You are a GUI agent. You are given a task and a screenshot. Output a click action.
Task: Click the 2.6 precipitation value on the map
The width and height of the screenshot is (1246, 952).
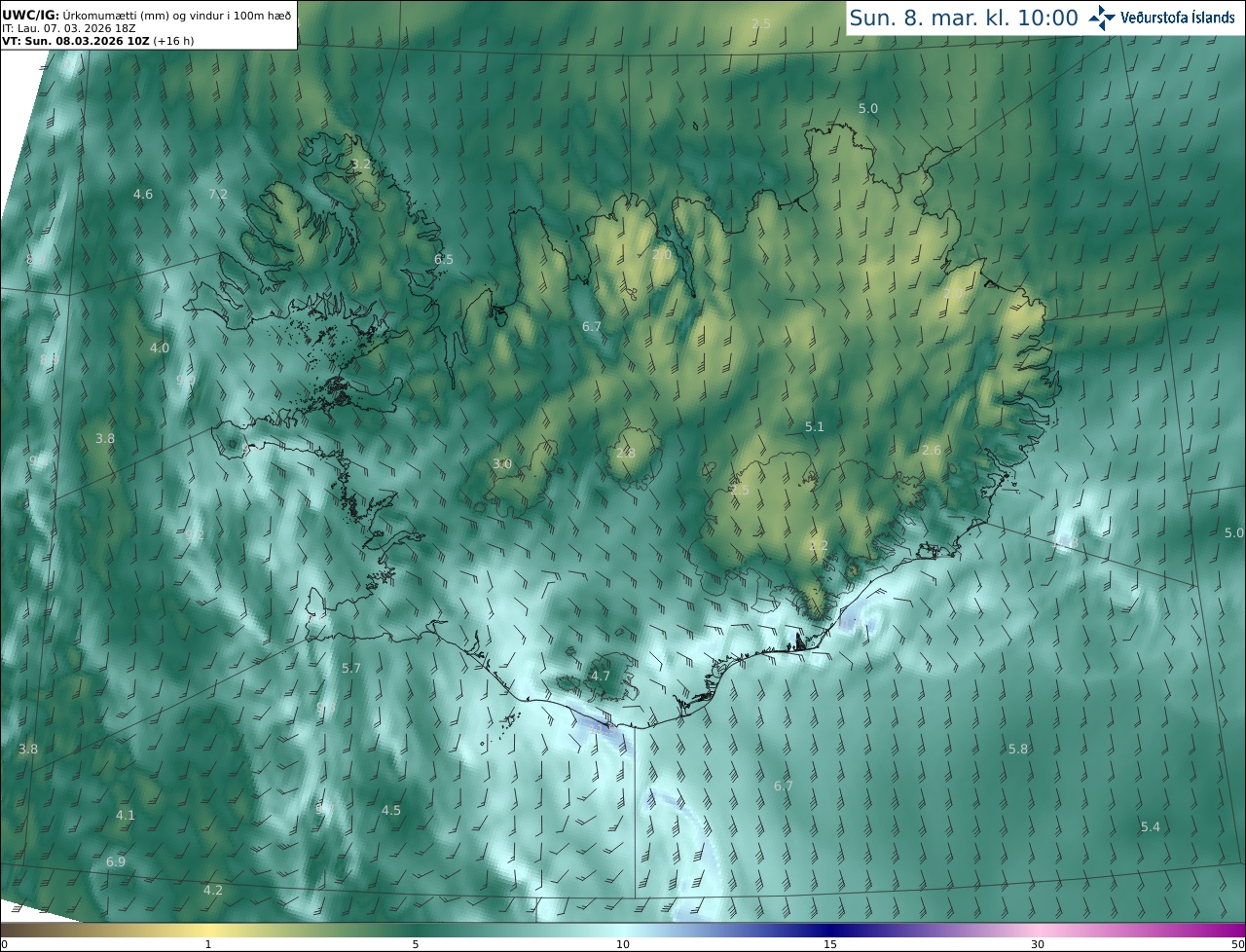(x=932, y=450)
